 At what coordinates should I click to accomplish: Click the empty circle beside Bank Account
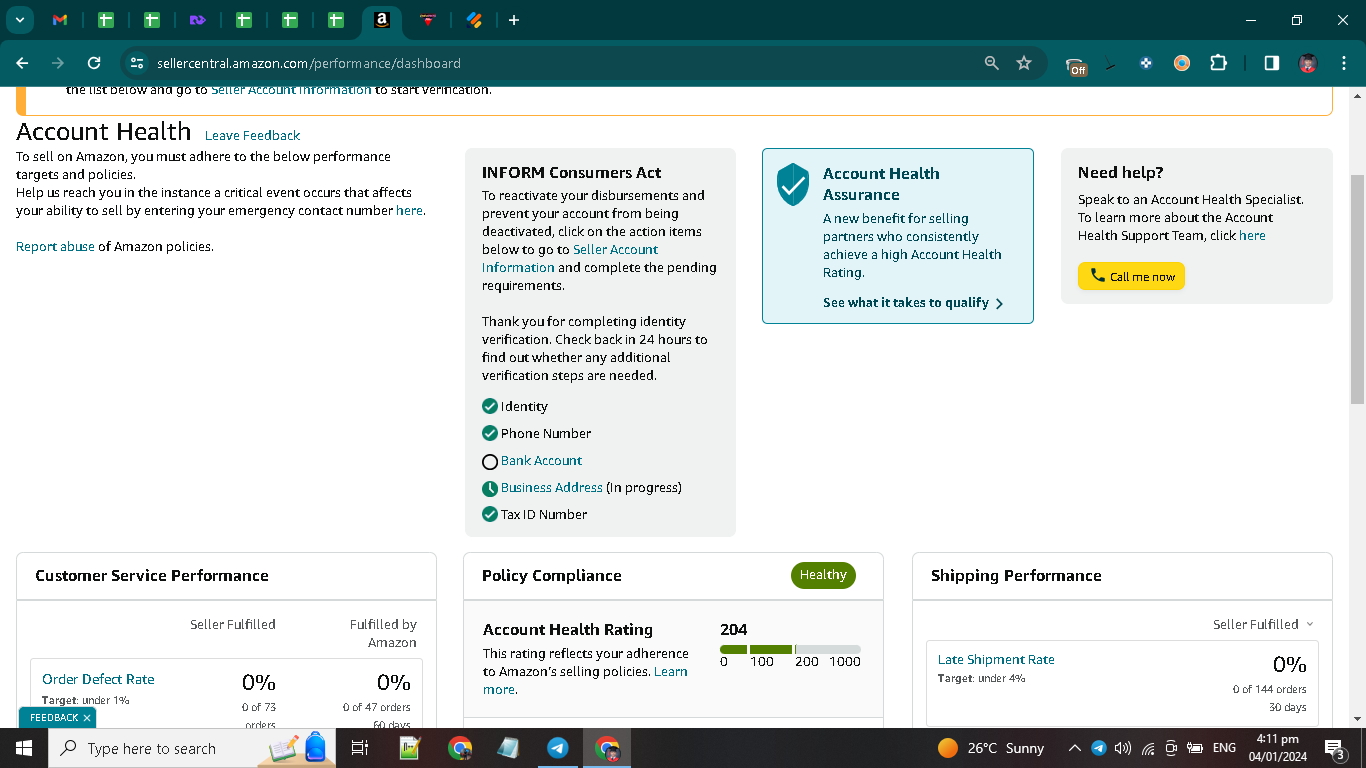(x=490, y=461)
